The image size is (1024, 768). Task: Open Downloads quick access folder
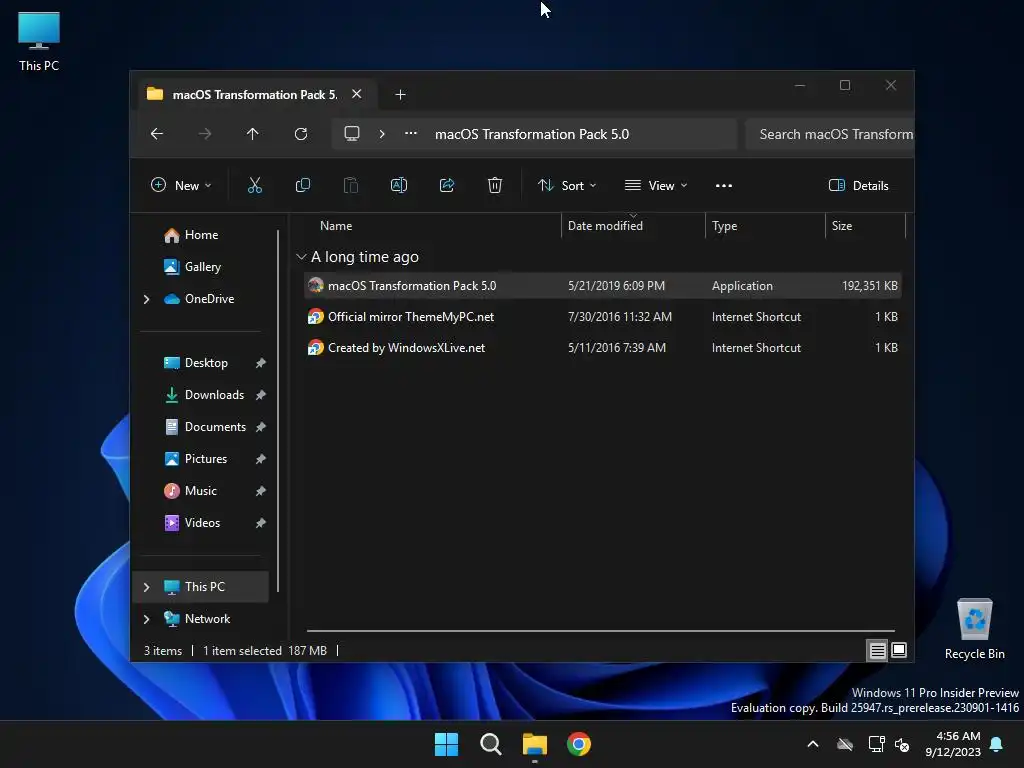(x=214, y=394)
